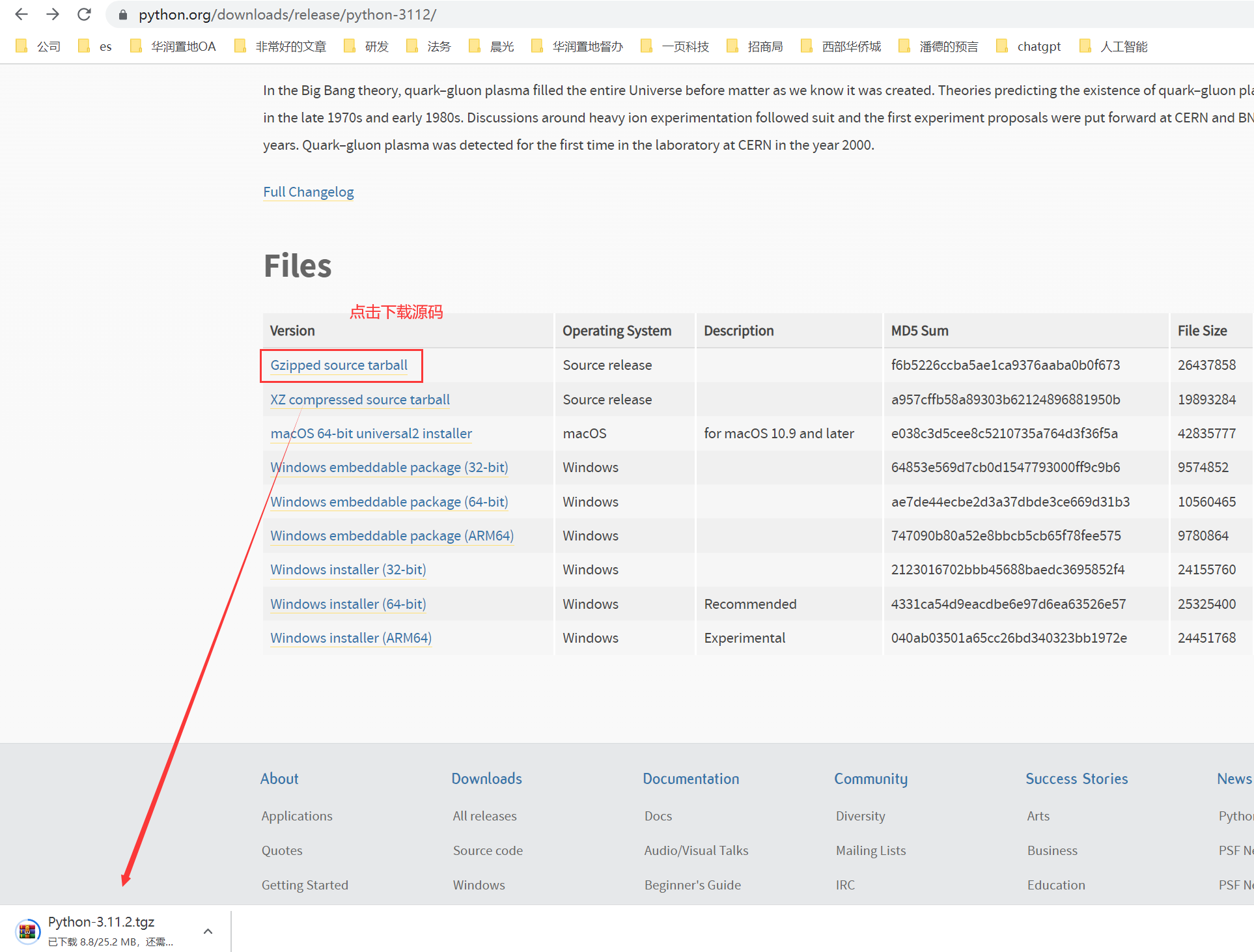Open the 华润置地督办 bookmark folder
This screenshot has width=1254, height=952.
pos(578,46)
